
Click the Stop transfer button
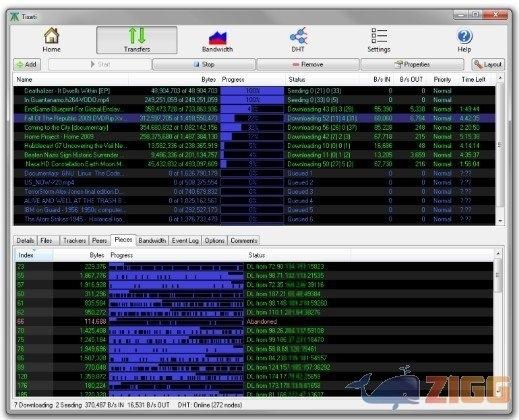(204, 64)
